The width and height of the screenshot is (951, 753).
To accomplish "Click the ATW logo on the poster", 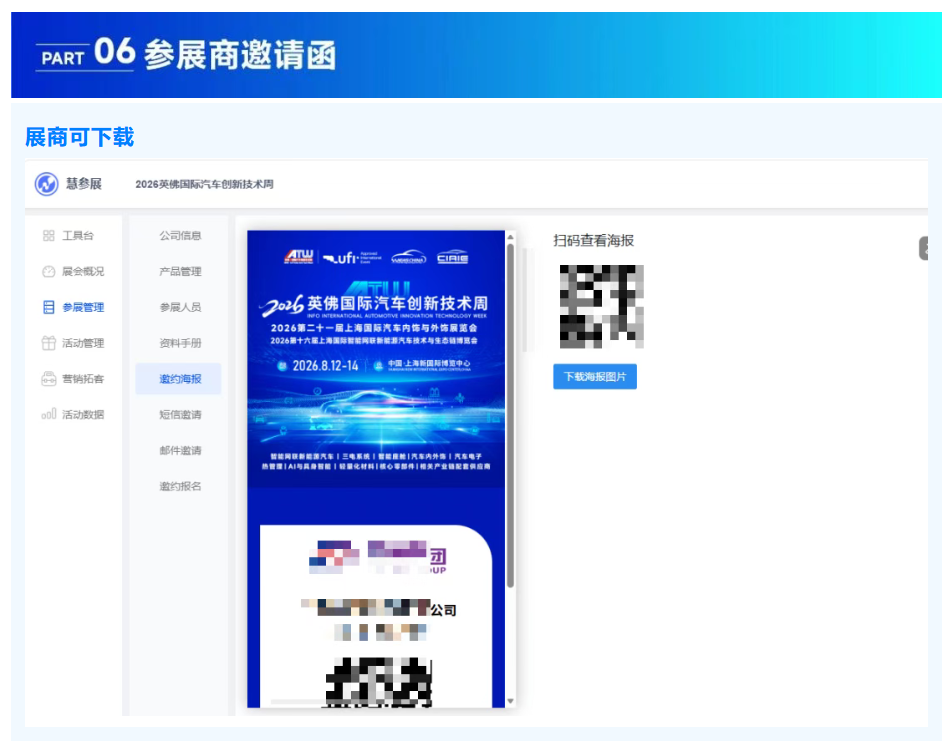I will coord(299,256).
